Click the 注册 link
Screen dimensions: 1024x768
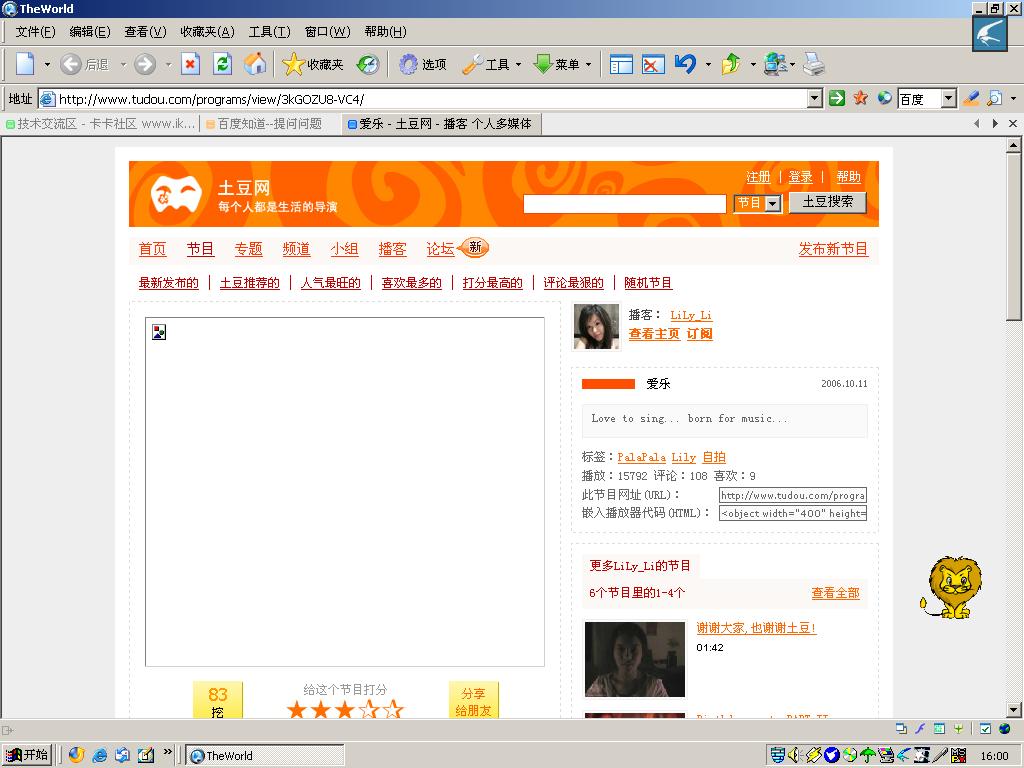click(758, 176)
